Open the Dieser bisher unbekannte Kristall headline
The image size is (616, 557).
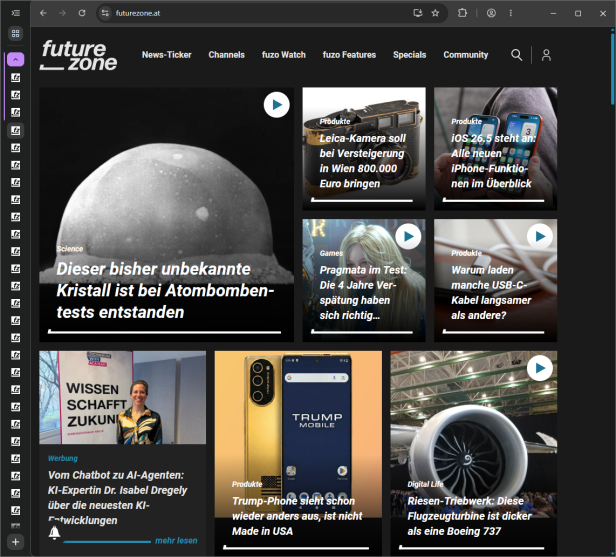[165, 291]
